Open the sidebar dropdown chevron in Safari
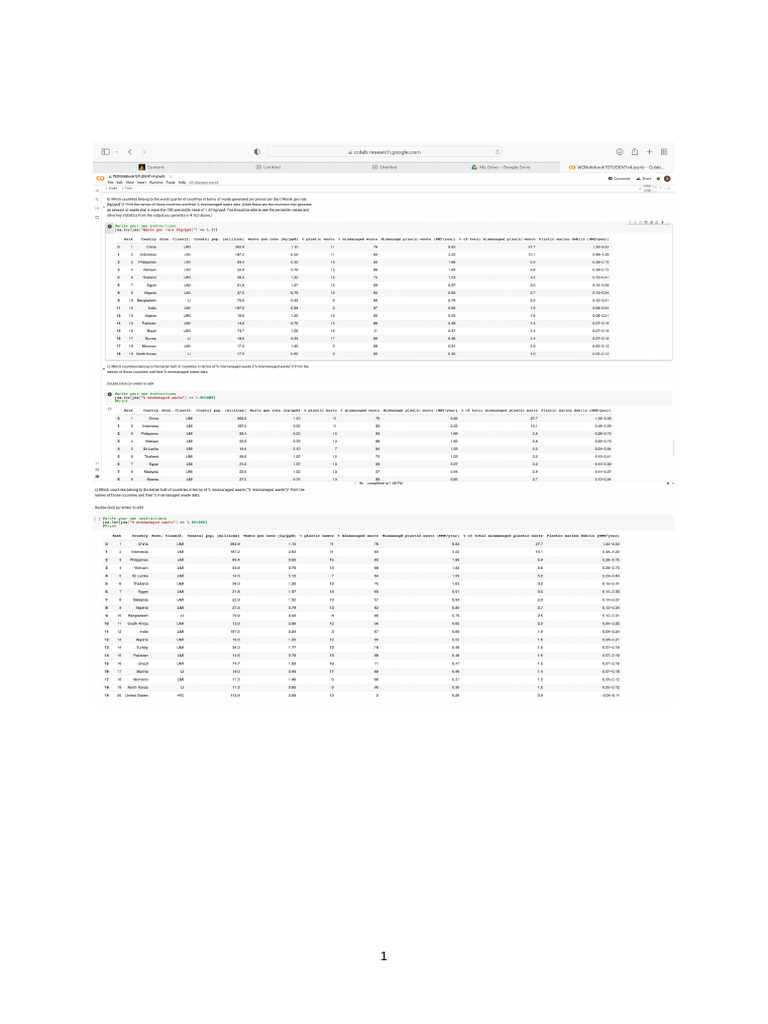768x1024 pixels. pyautogui.click(x=117, y=152)
